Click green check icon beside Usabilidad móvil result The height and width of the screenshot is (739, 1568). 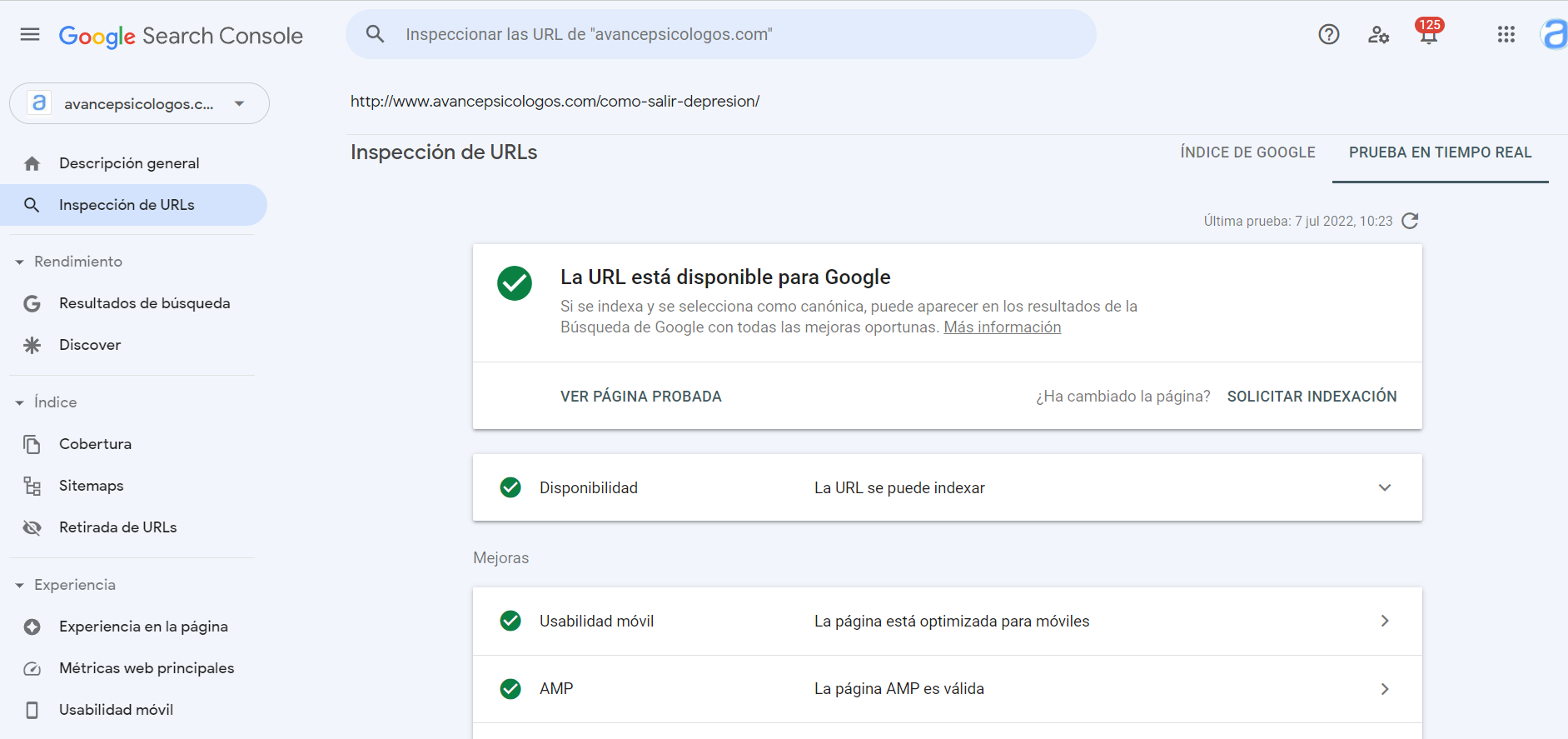(x=510, y=621)
